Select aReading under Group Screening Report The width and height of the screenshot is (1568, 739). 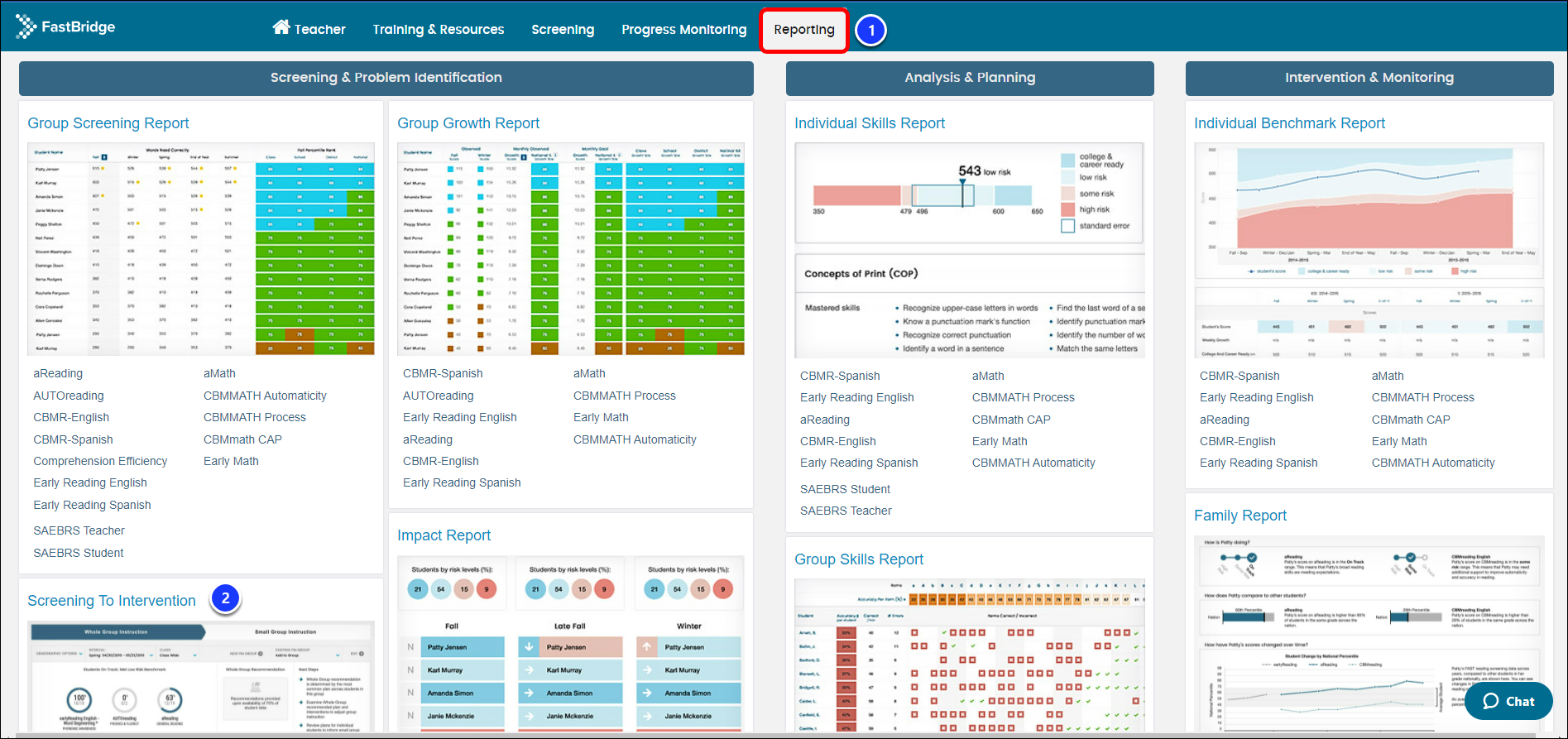(58, 373)
